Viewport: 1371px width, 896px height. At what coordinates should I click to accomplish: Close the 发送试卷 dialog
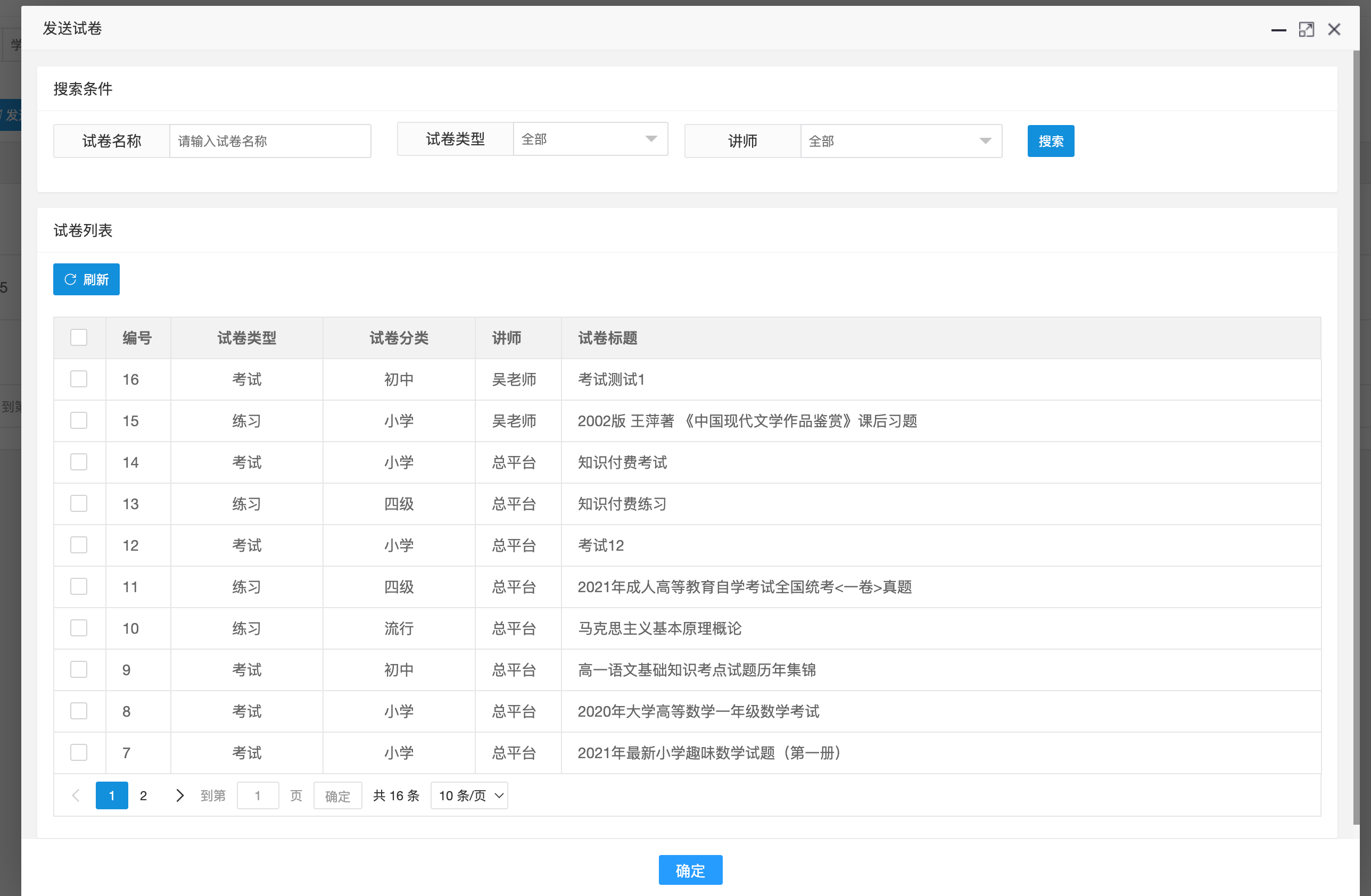[1334, 29]
